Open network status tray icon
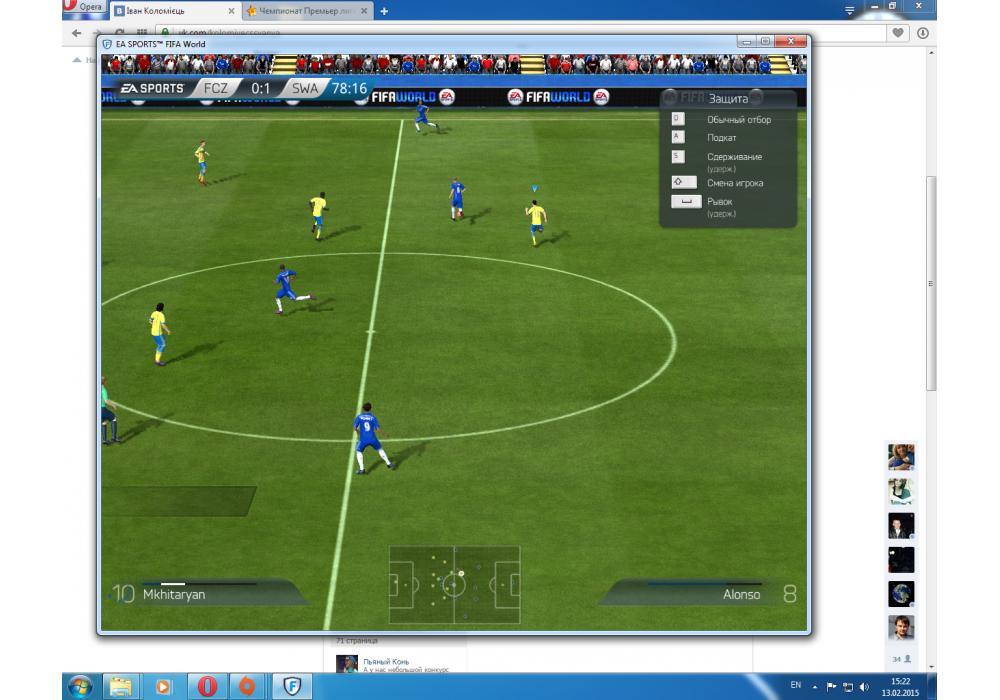 point(848,687)
